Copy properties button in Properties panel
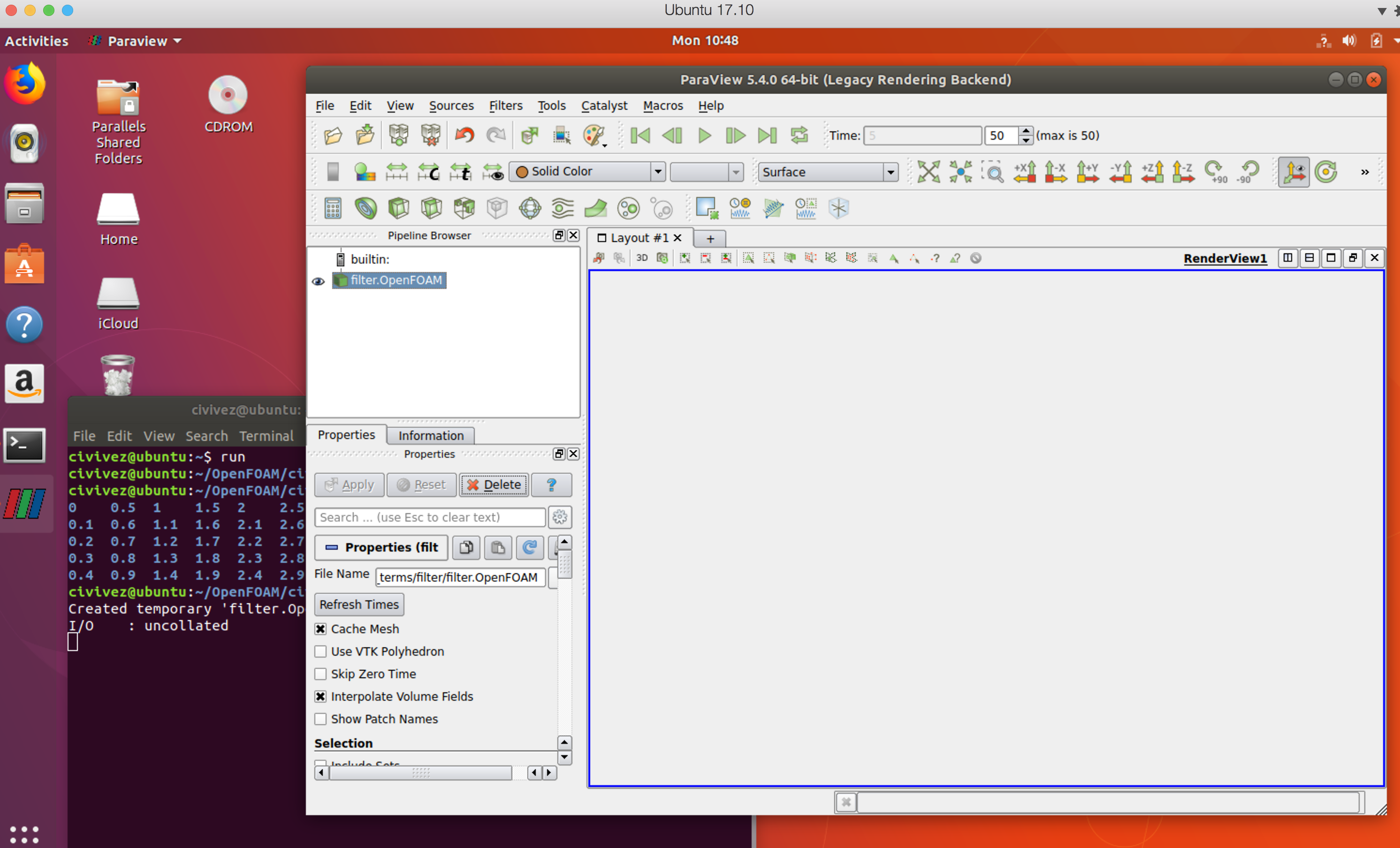 [466, 547]
